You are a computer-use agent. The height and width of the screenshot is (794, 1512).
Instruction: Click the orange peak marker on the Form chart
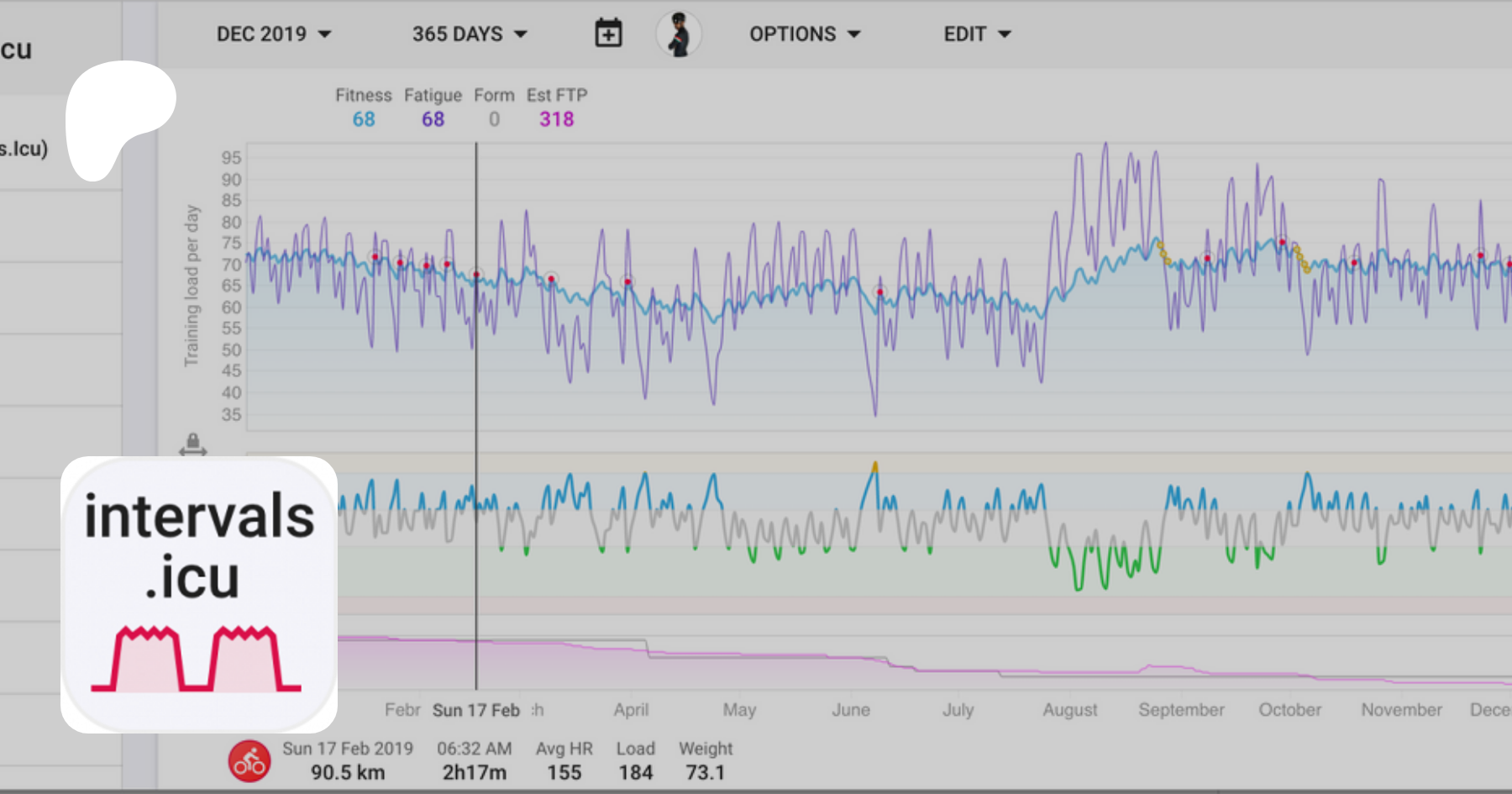874,465
